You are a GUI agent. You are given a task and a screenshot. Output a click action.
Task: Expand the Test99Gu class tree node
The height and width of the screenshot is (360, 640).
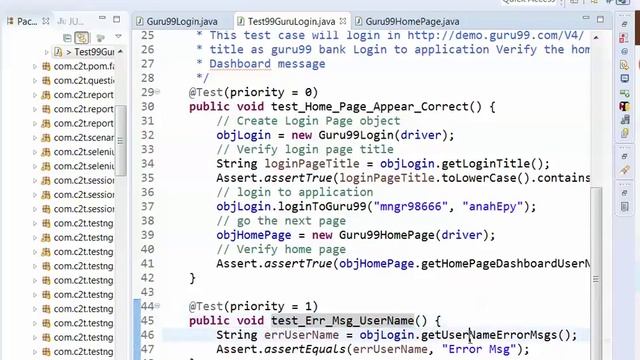coord(46,52)
